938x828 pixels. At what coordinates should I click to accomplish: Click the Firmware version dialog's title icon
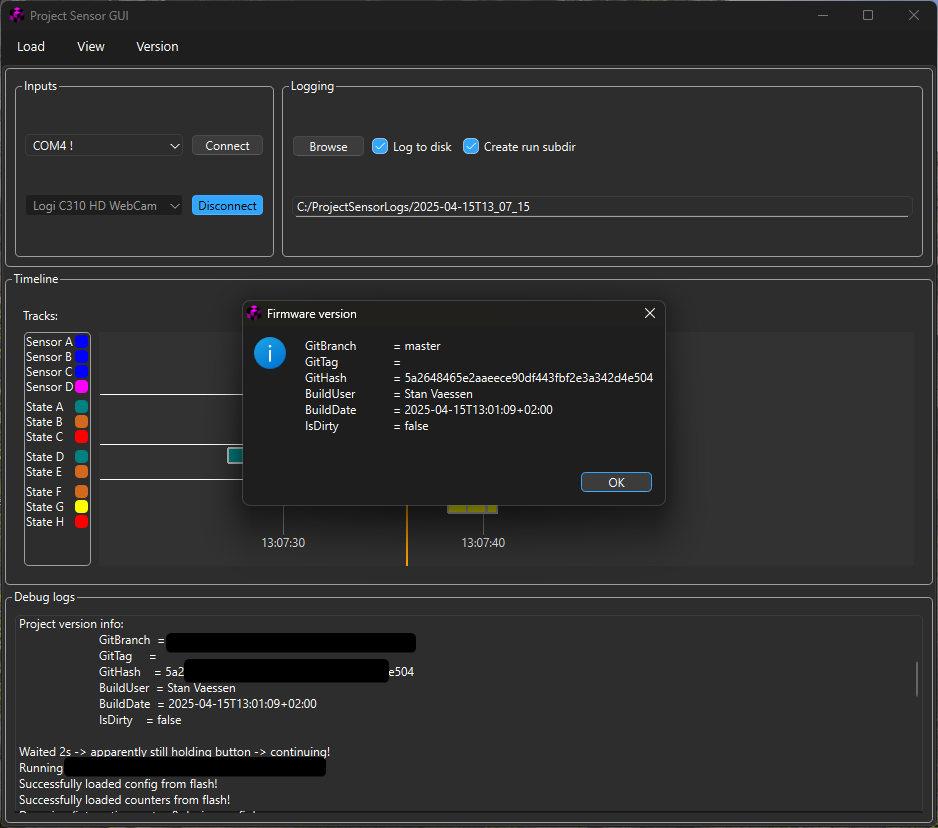[x=253, y=313]
